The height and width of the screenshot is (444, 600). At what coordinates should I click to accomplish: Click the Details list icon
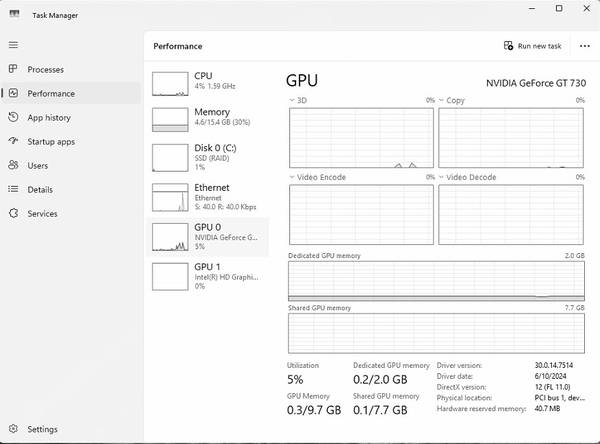tap(13, 189)
